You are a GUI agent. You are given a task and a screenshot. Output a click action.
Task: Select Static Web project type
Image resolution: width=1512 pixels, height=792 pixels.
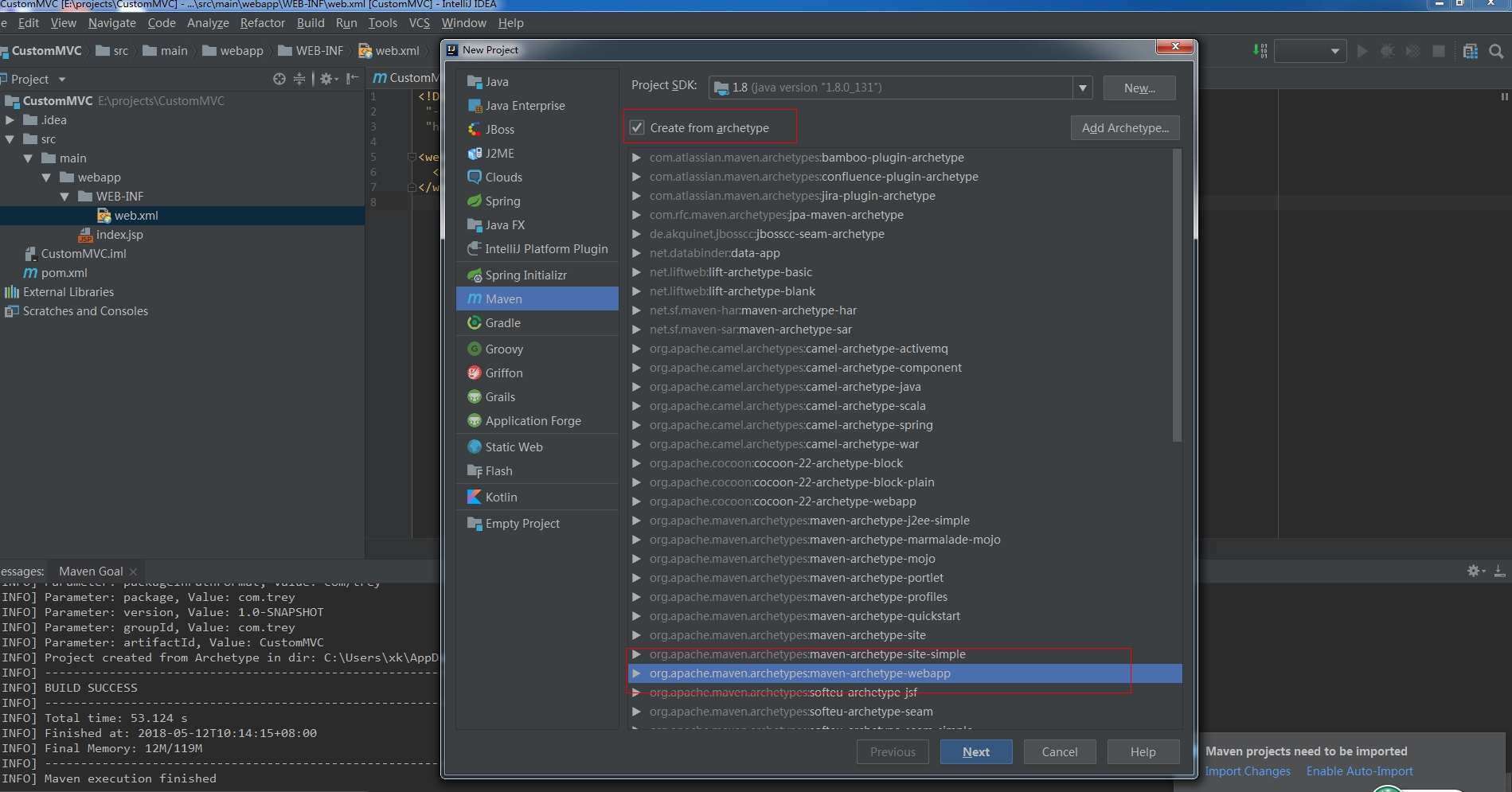click(x=537, y=447)
